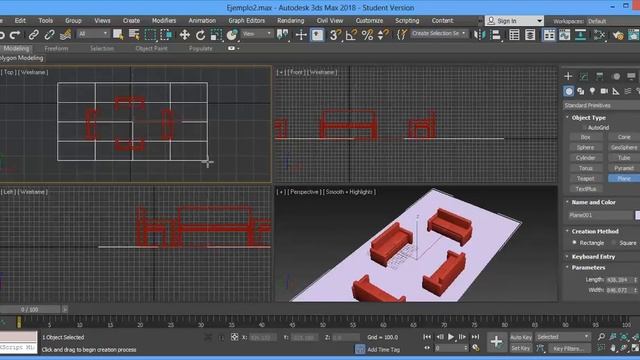Click Go to End playback button
The height and width of the screenshot is (360, 640).
point(475,337)
